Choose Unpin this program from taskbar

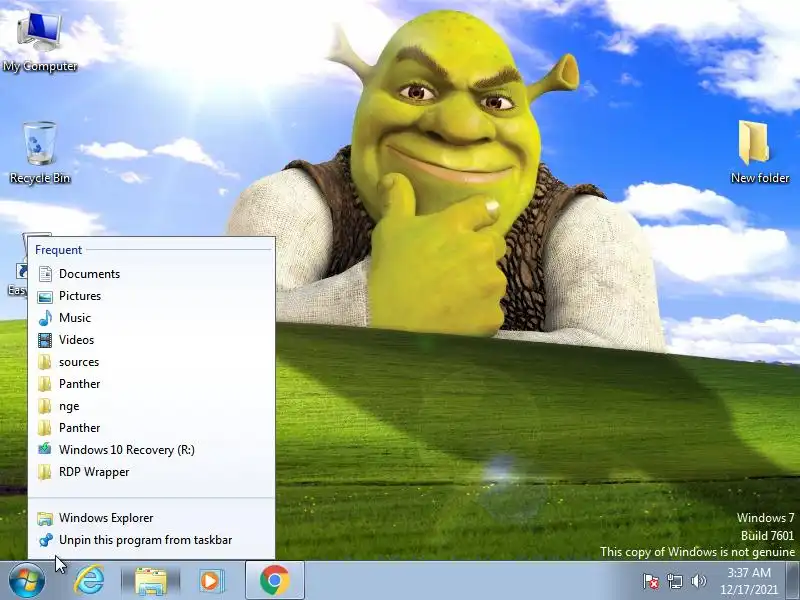(x=152, y=540)
